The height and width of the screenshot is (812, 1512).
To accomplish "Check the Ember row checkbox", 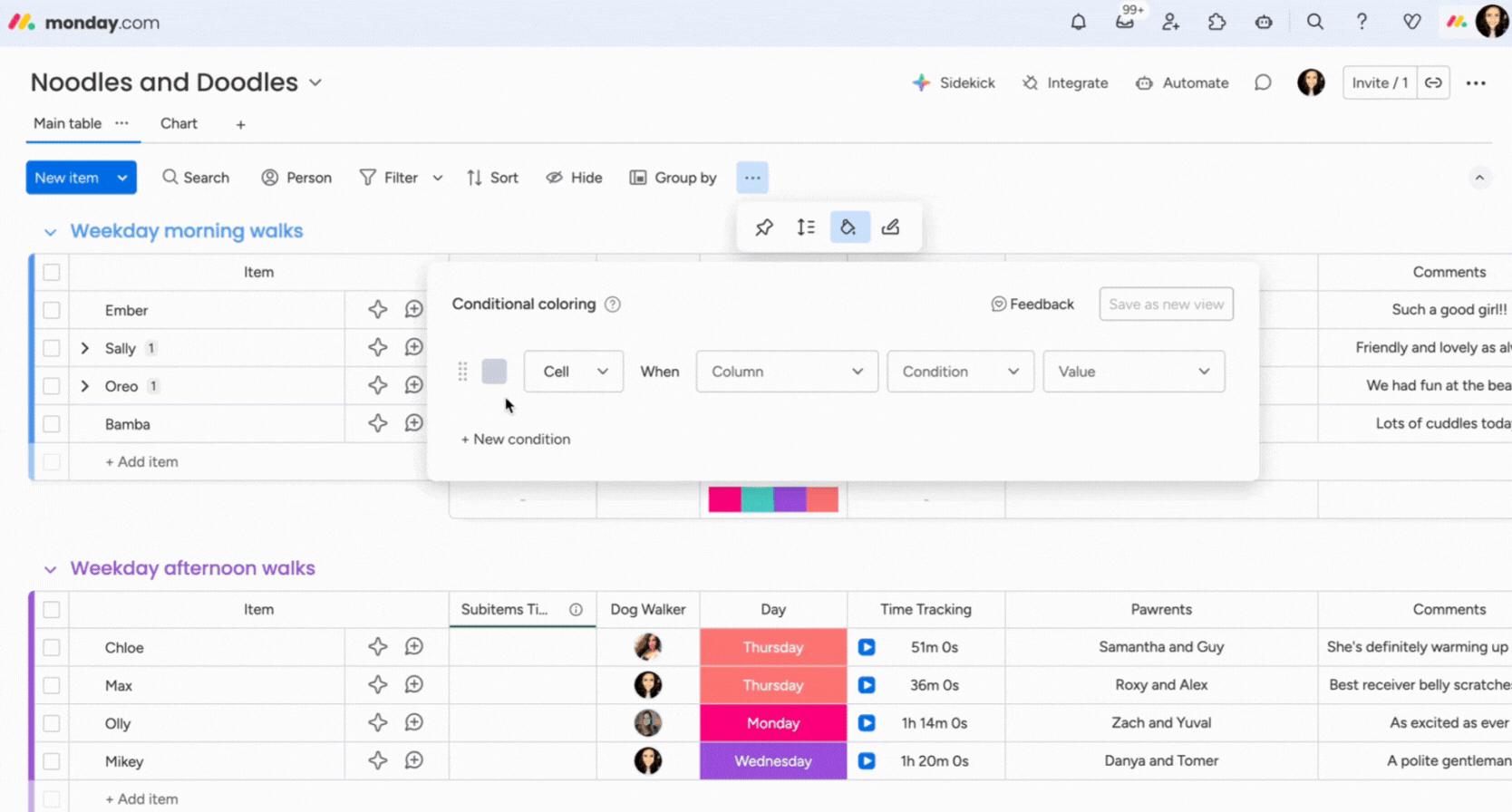I will click(x=52, y=310).
